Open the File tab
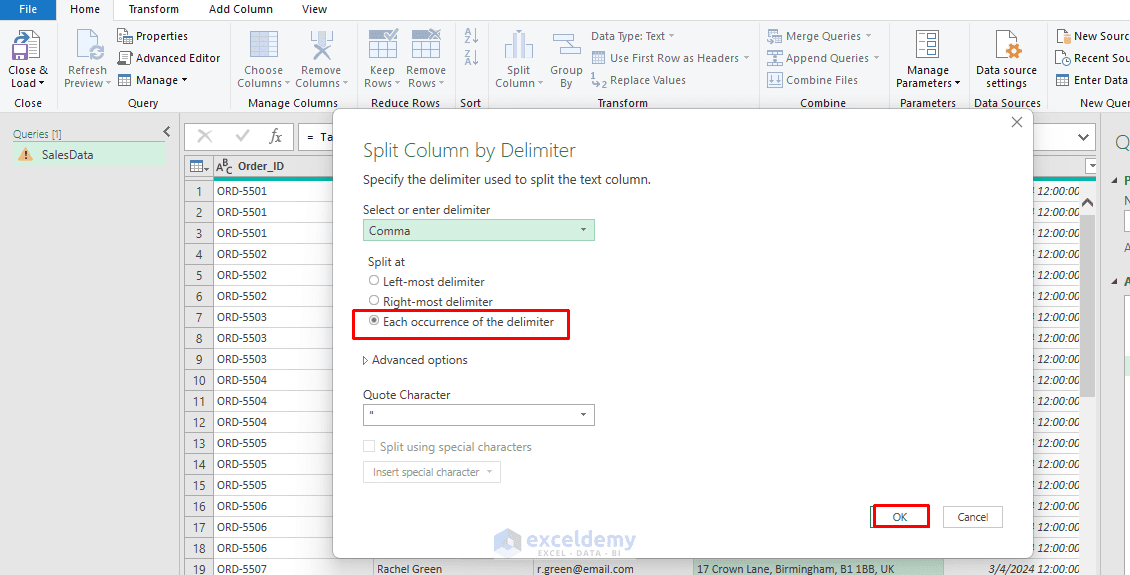1130x575 pixels. click(x=28, y=9)
